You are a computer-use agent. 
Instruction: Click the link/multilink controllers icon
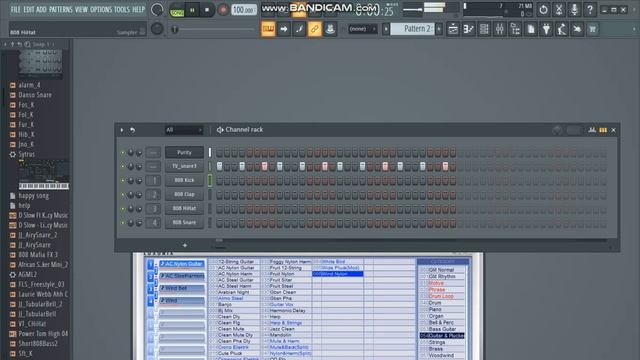pos(314,29)
